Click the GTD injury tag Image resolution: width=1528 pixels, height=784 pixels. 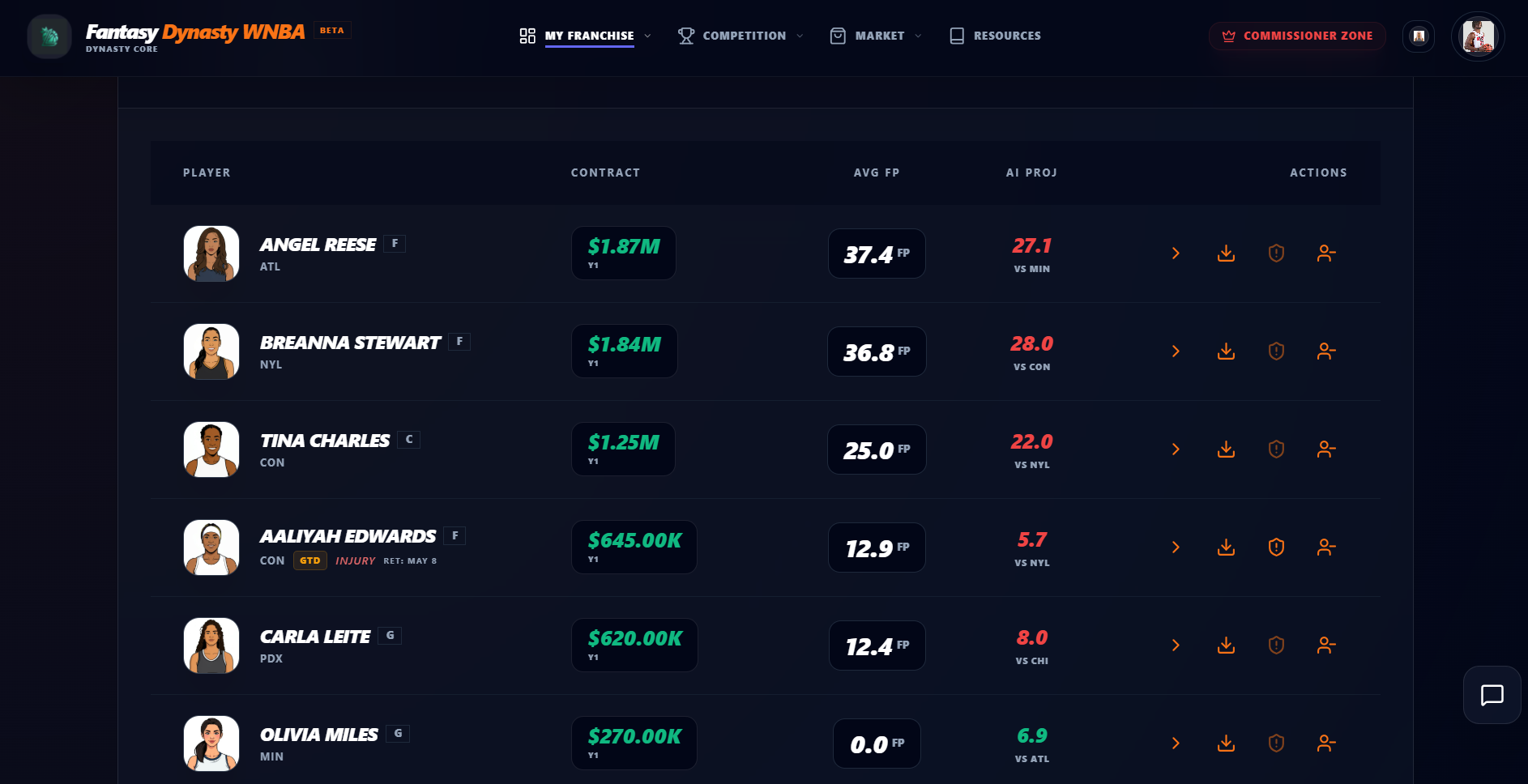pyautogui.click(x=309, y=560)
